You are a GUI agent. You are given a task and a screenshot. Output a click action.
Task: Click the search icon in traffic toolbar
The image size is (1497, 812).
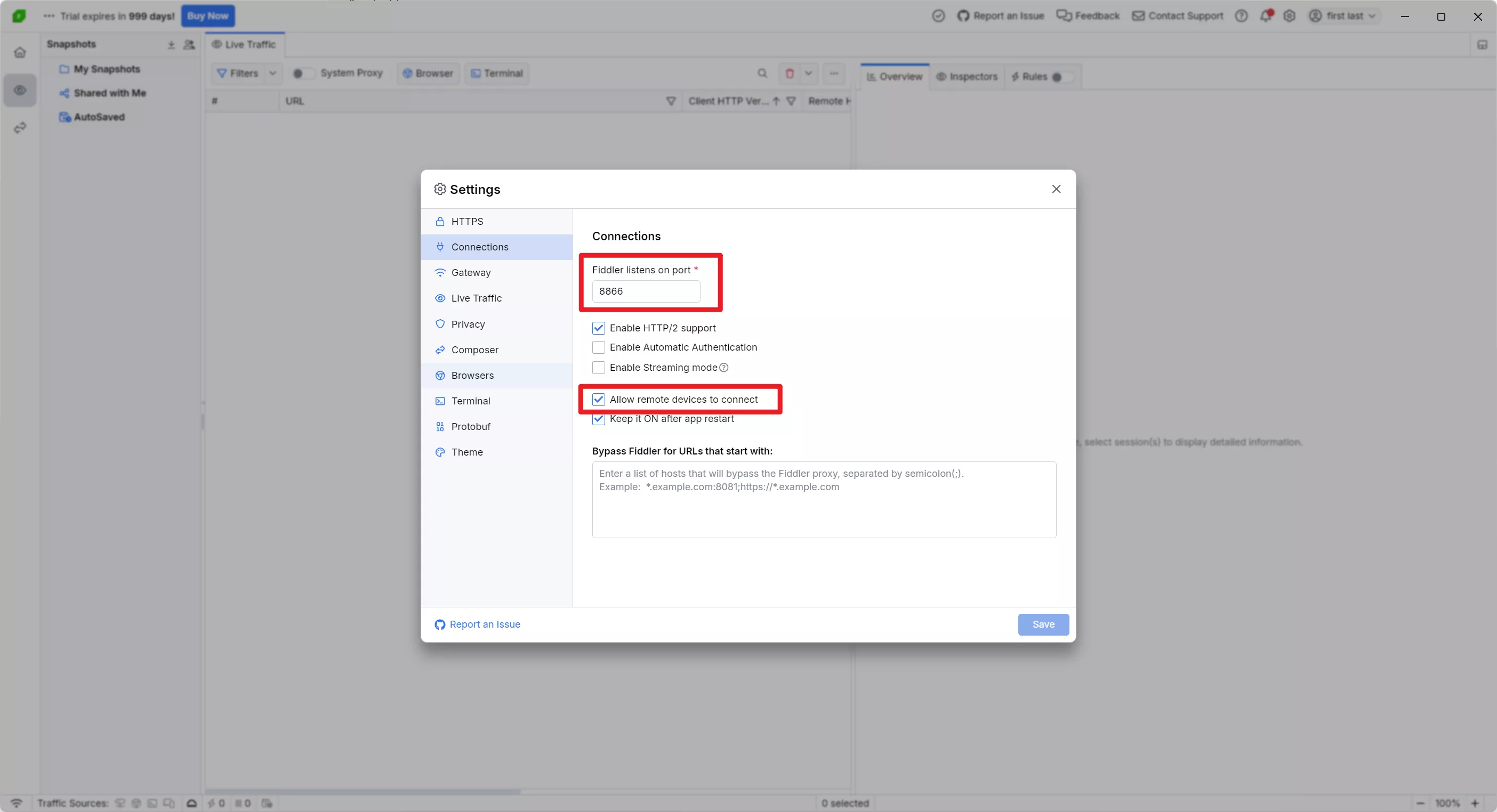pos(762,73)
